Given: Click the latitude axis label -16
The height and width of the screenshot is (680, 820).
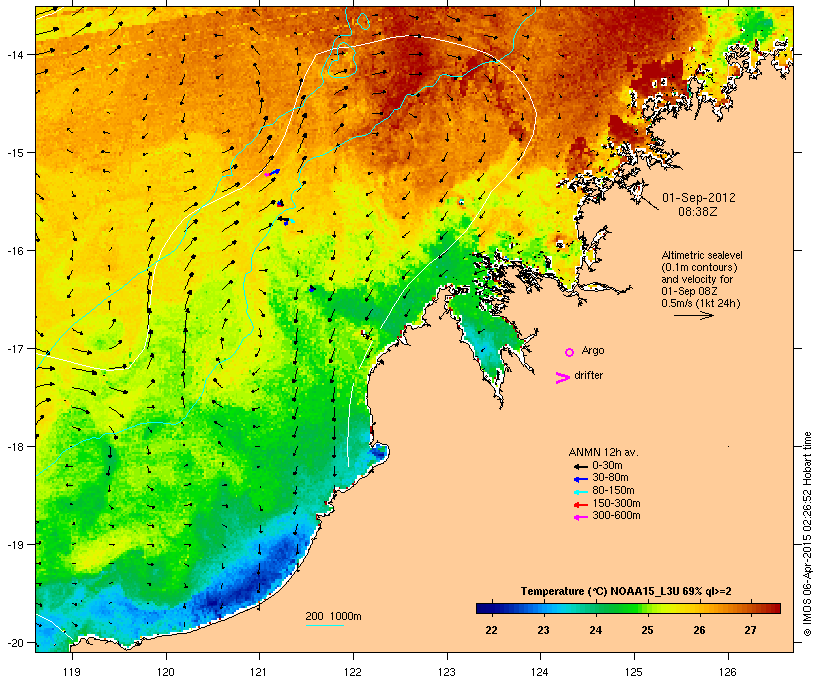Looking at the screenshot, I should tap(14, 251).
